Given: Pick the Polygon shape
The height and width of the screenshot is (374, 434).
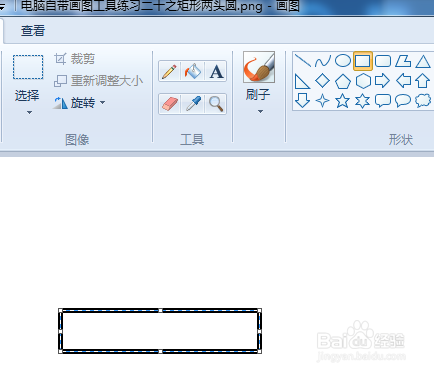Looking at the screenshot, I should coord(403,61).
